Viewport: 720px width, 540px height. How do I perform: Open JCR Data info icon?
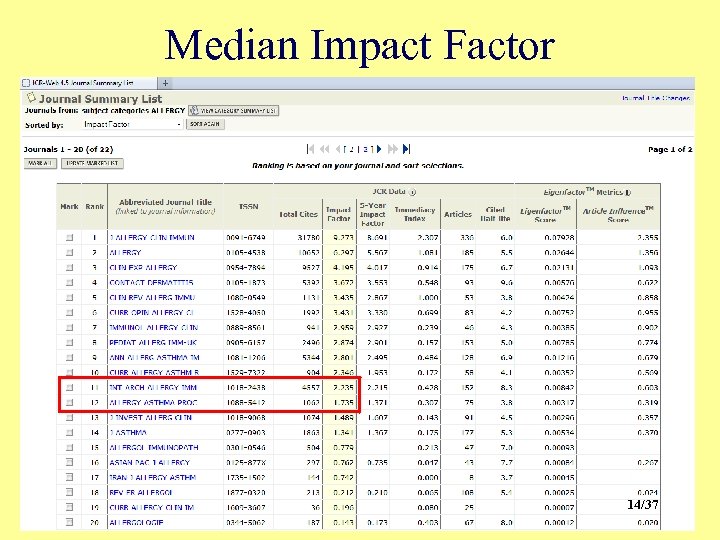tap(412, 192)
